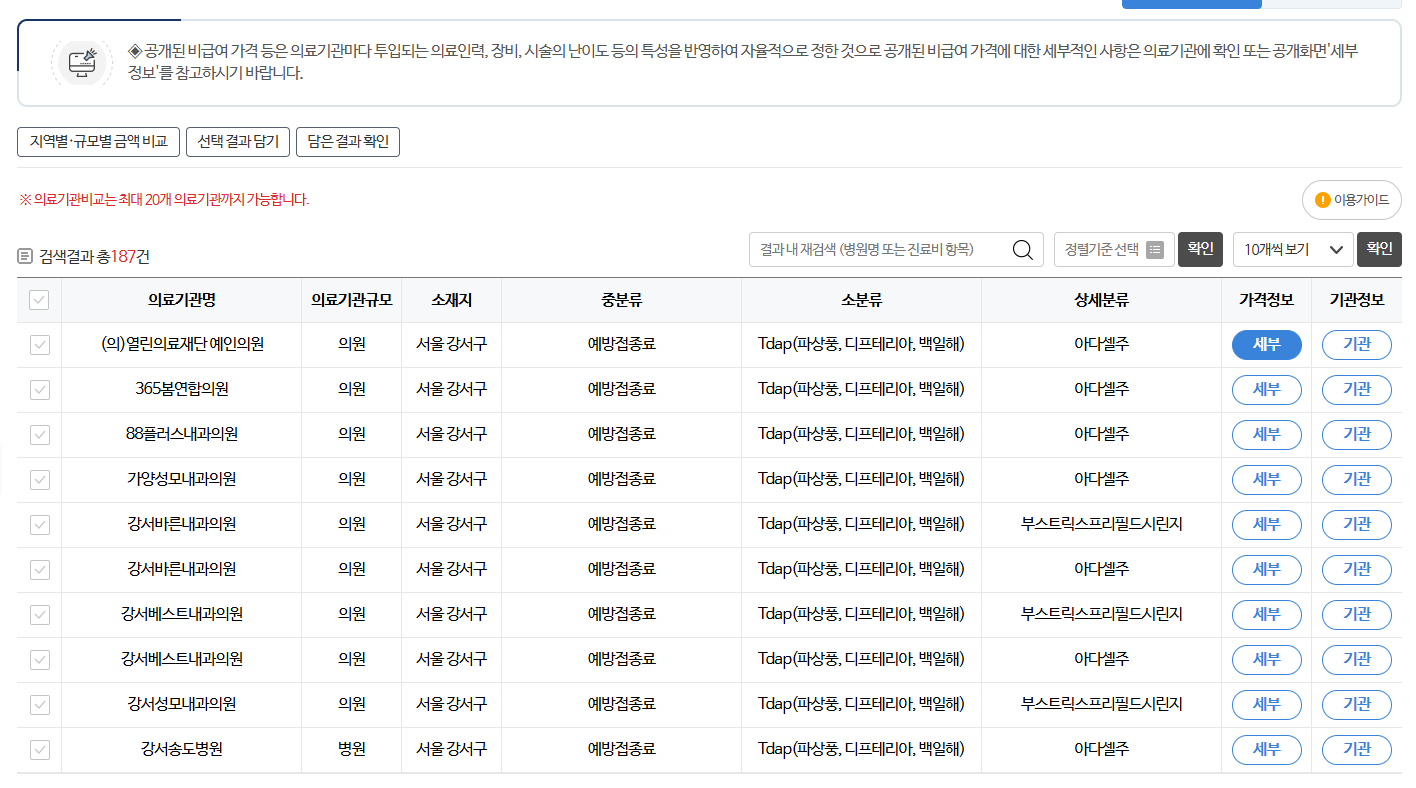1416x788 pixels.
Task: Click the blue 세부 button for 예인의원
Action: point(1266,344)
